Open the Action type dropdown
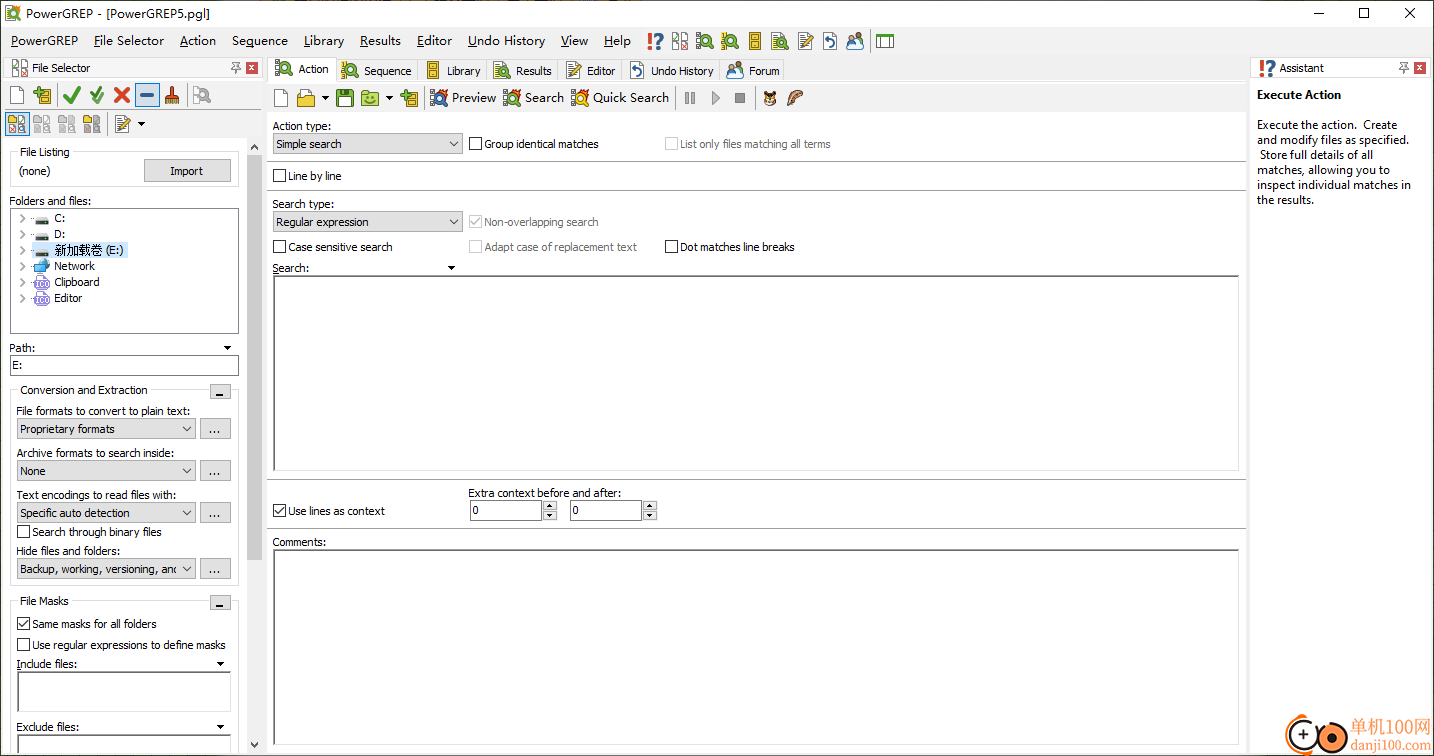 tap(367, 144)
